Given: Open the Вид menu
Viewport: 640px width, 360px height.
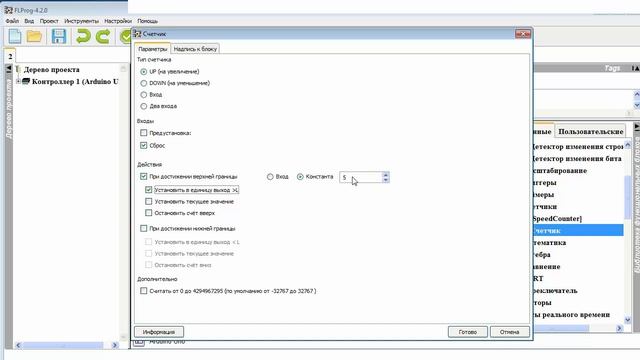Looking at the screenshot, I should point(29,21).
